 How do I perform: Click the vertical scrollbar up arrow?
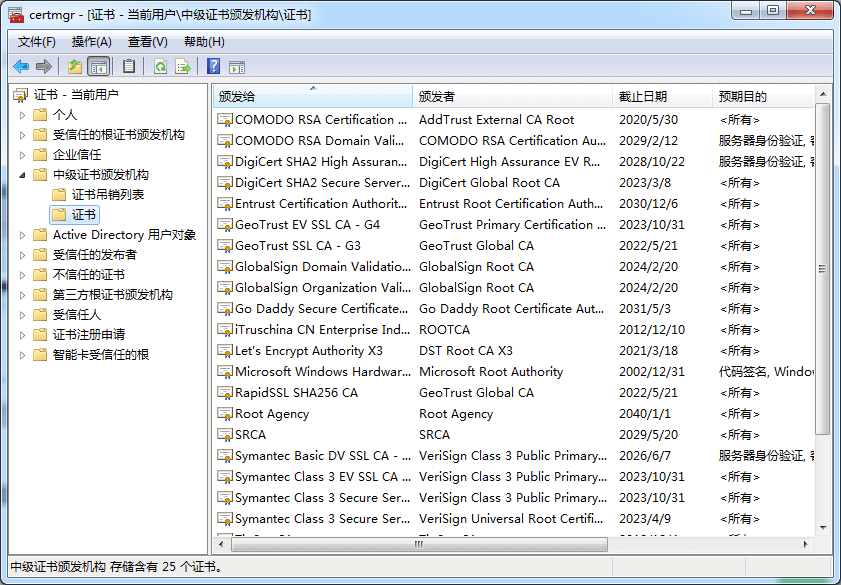pyautogui.click(x=823, y=94)
